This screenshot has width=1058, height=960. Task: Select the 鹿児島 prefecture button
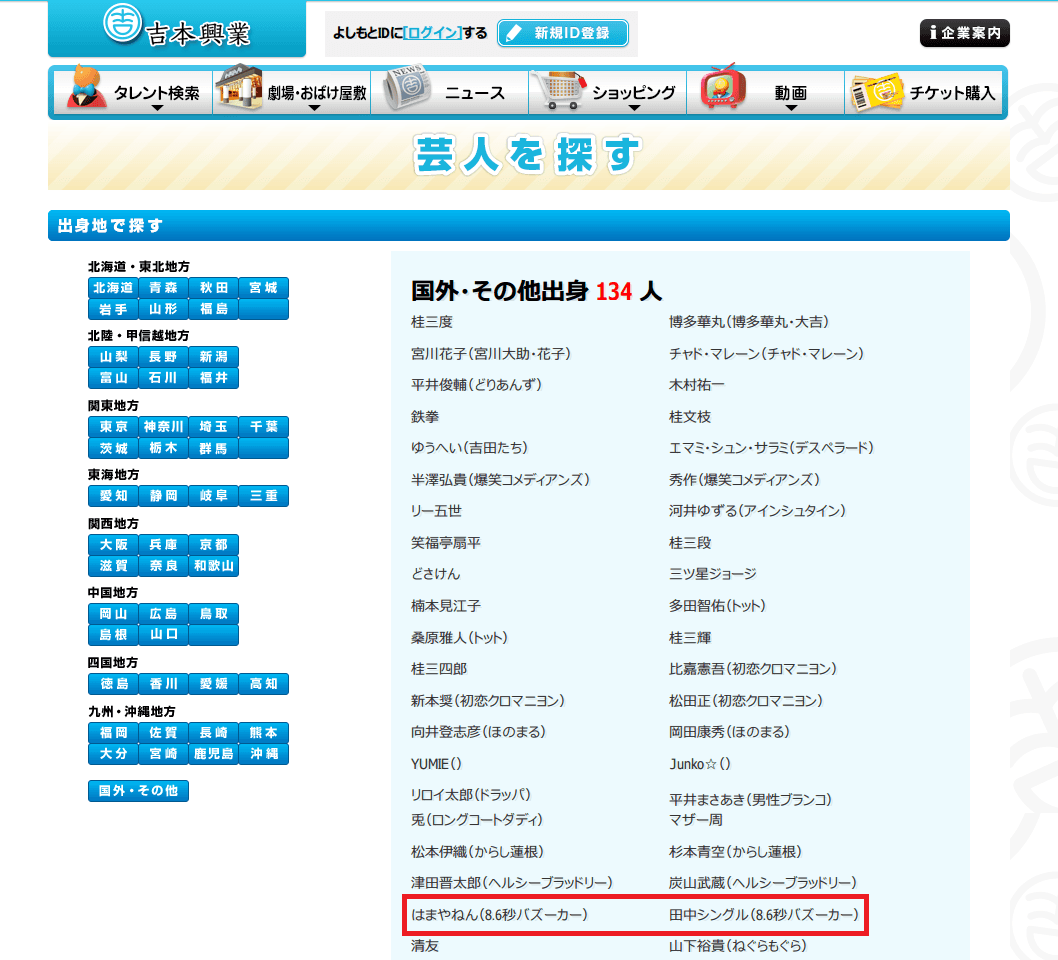[x=214, y=754]
